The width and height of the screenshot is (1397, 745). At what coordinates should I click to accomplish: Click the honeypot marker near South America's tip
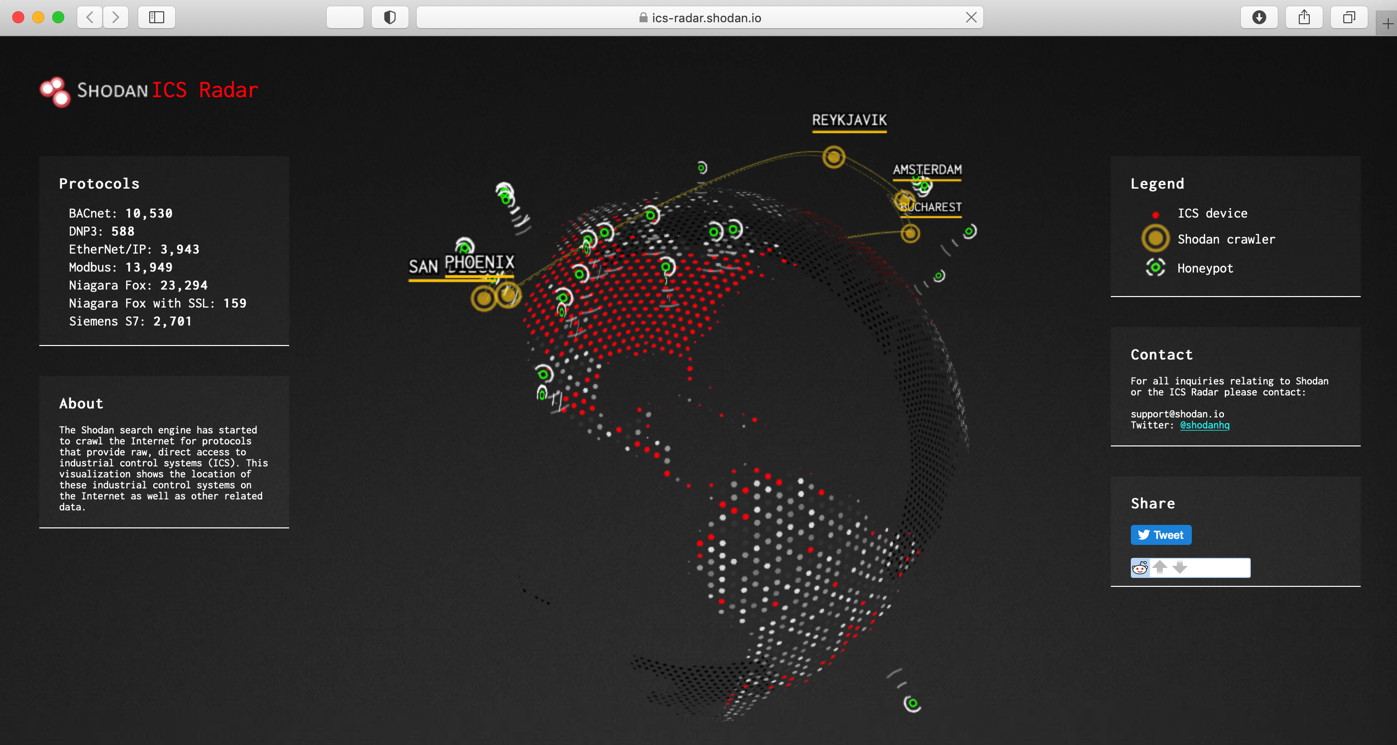click(x=912, y=704)
